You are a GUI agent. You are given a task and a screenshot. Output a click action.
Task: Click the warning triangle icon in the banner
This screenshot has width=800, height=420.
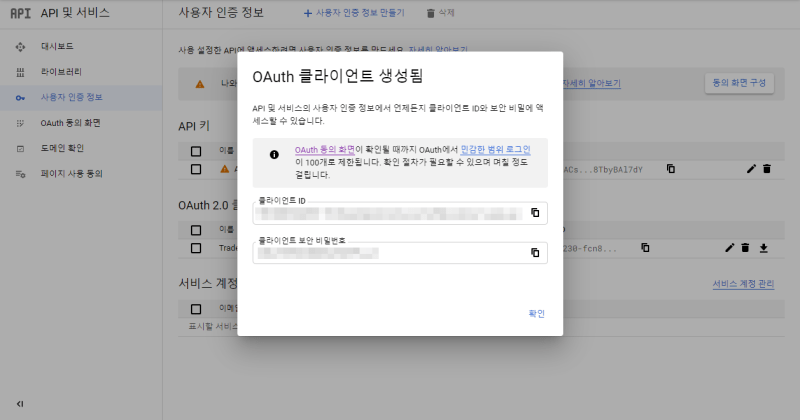[x=199, y=84]
